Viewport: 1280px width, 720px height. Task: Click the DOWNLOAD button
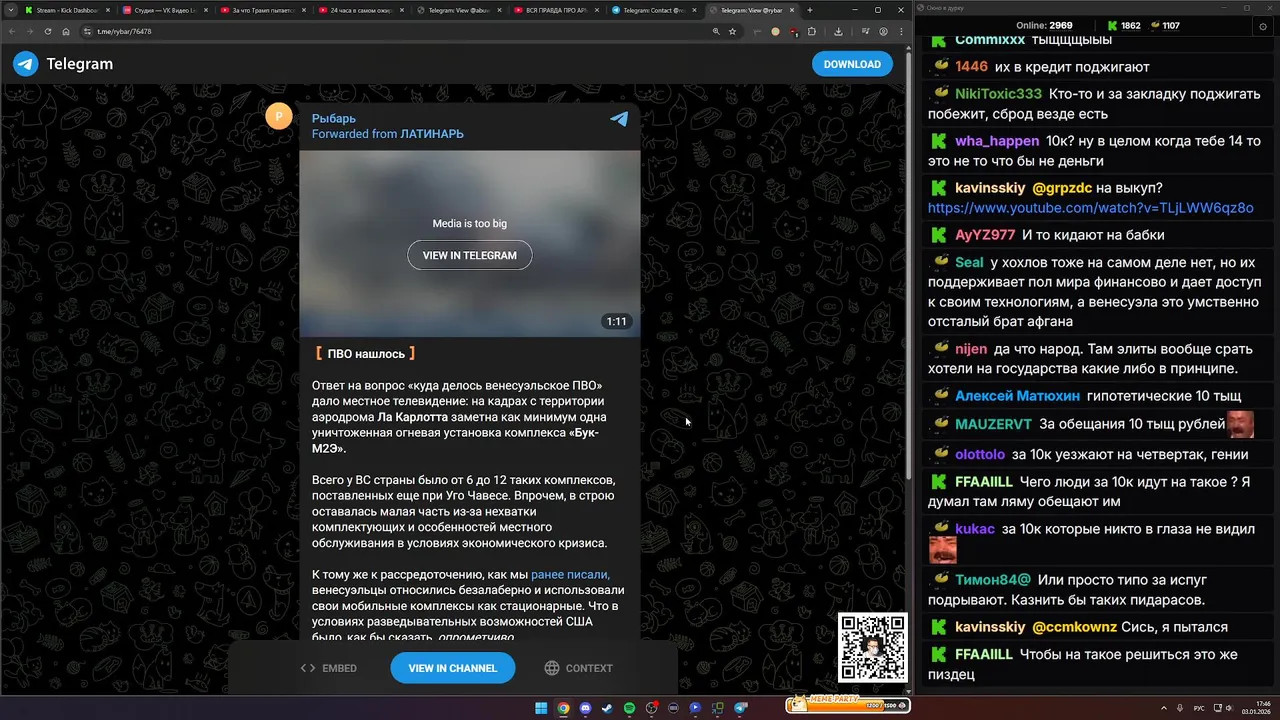click(852, 64)
